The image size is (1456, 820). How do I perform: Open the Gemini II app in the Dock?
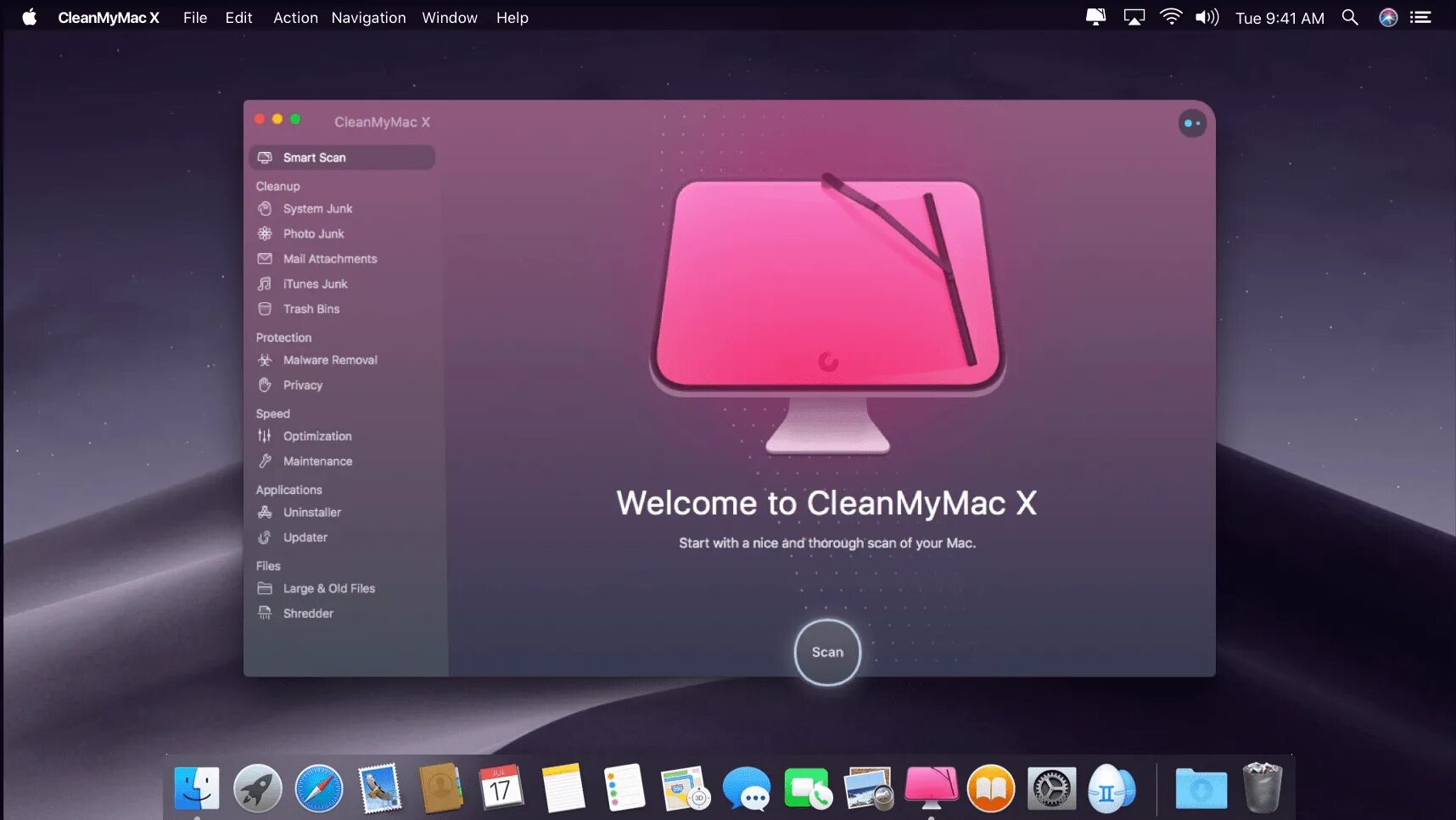click(1112, 789)
